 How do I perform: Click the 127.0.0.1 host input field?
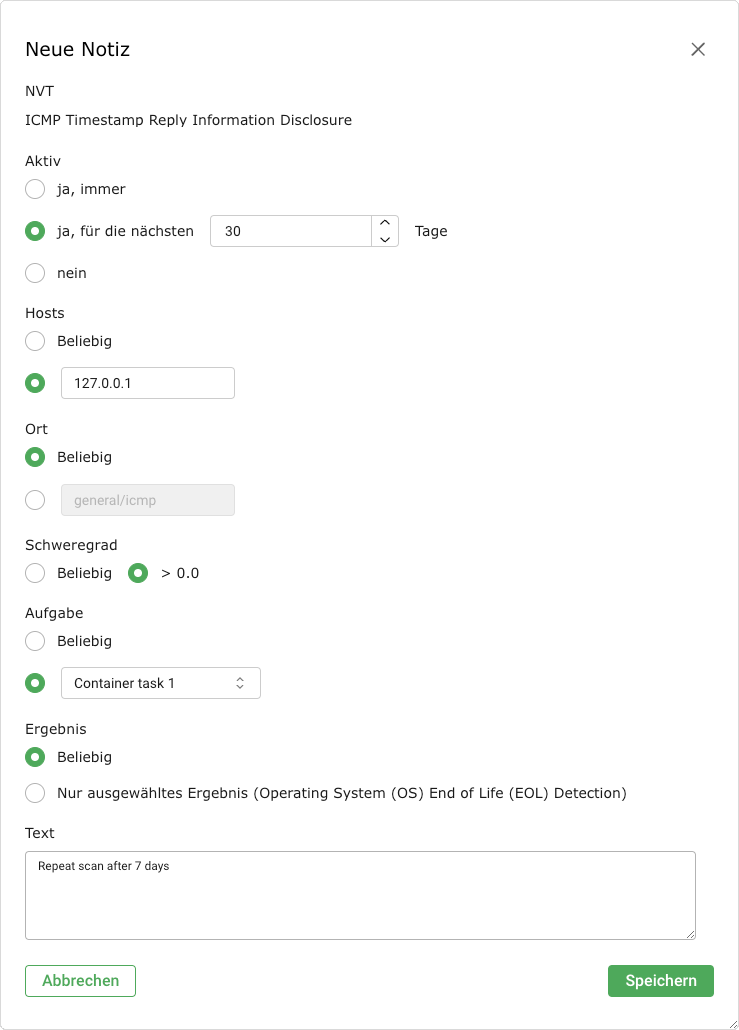148,383
